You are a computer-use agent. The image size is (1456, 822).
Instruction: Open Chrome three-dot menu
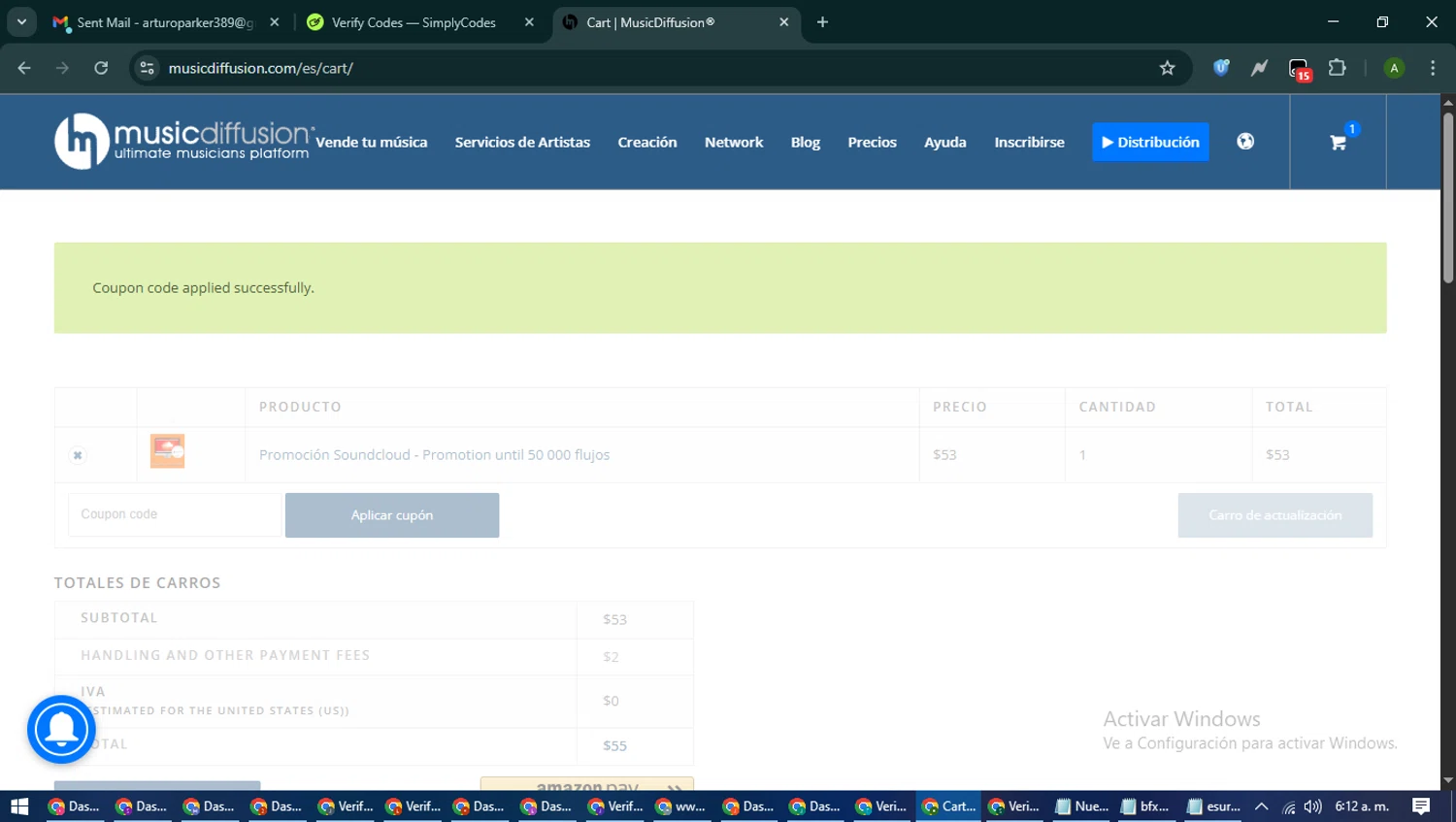point(1433,68)
